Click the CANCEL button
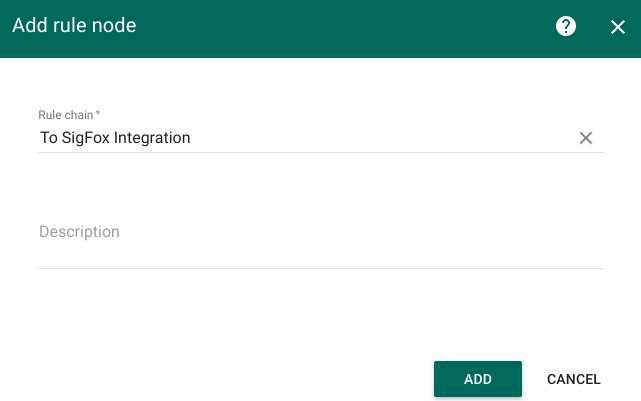 574,379
